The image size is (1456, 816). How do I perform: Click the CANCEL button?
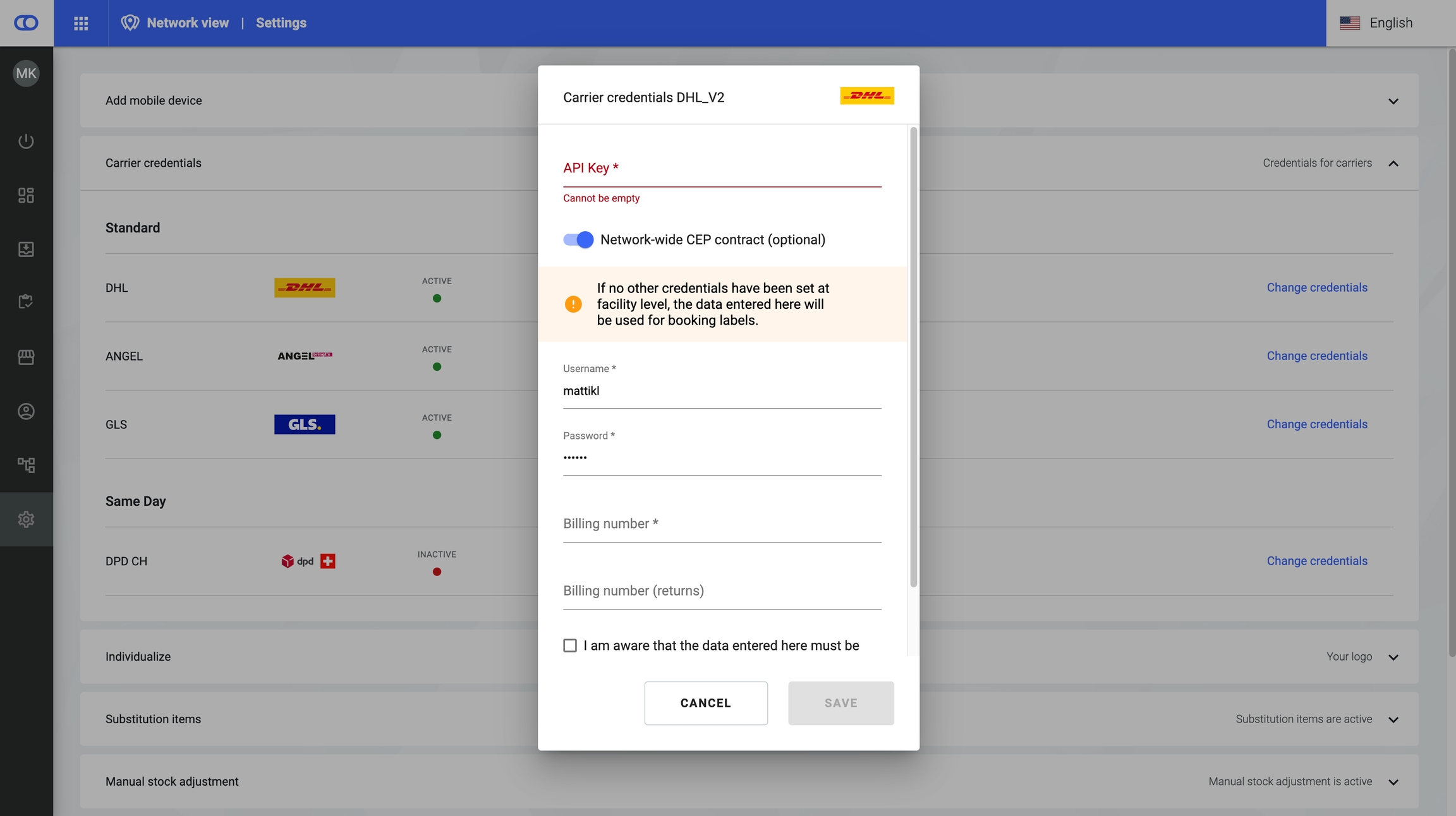705,703
